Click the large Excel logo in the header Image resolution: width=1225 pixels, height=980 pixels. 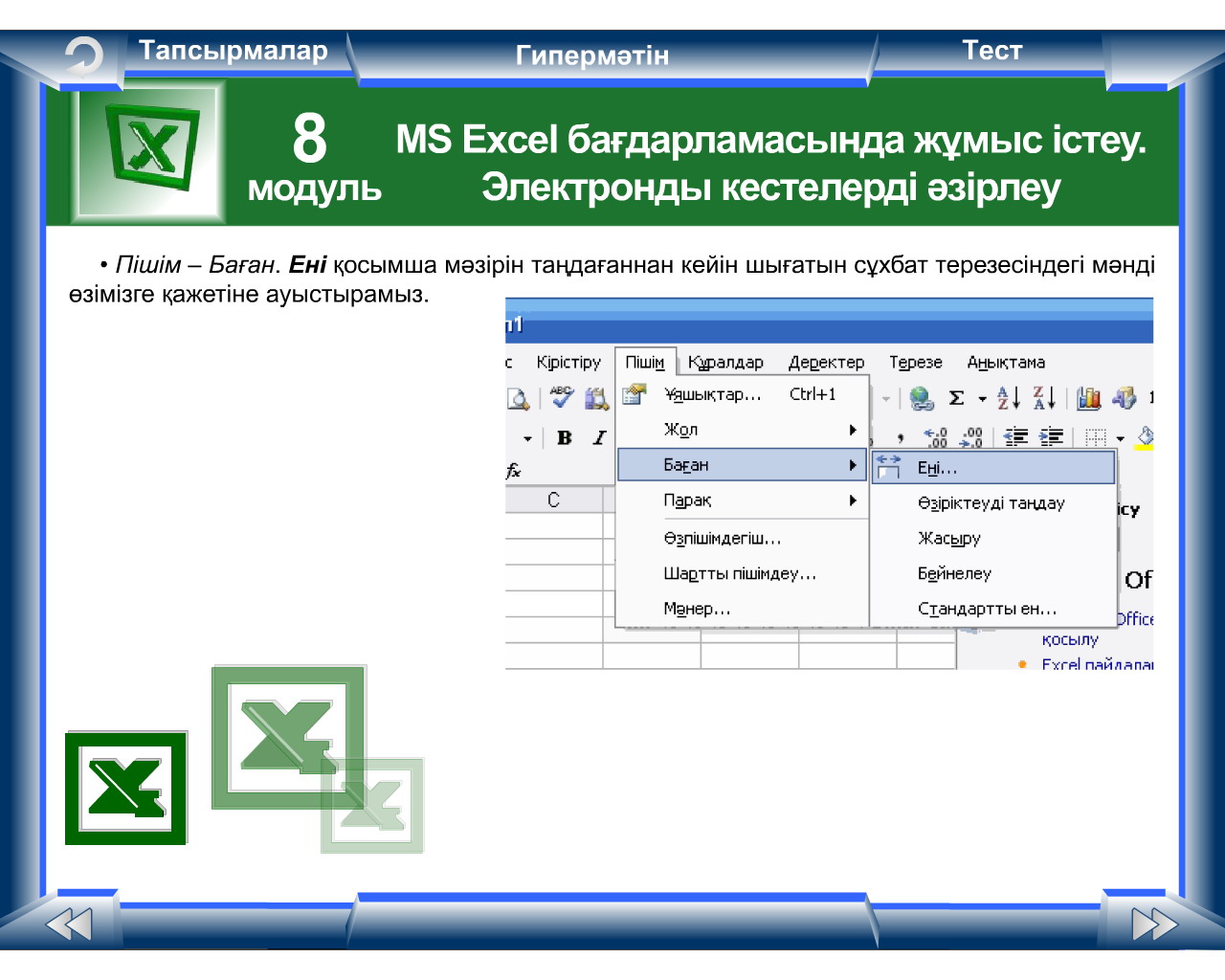[153, 149]
